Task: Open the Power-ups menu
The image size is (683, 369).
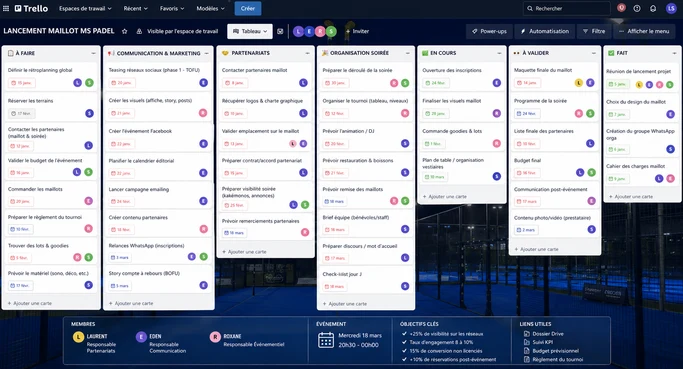Action: [x=490, y=31]
